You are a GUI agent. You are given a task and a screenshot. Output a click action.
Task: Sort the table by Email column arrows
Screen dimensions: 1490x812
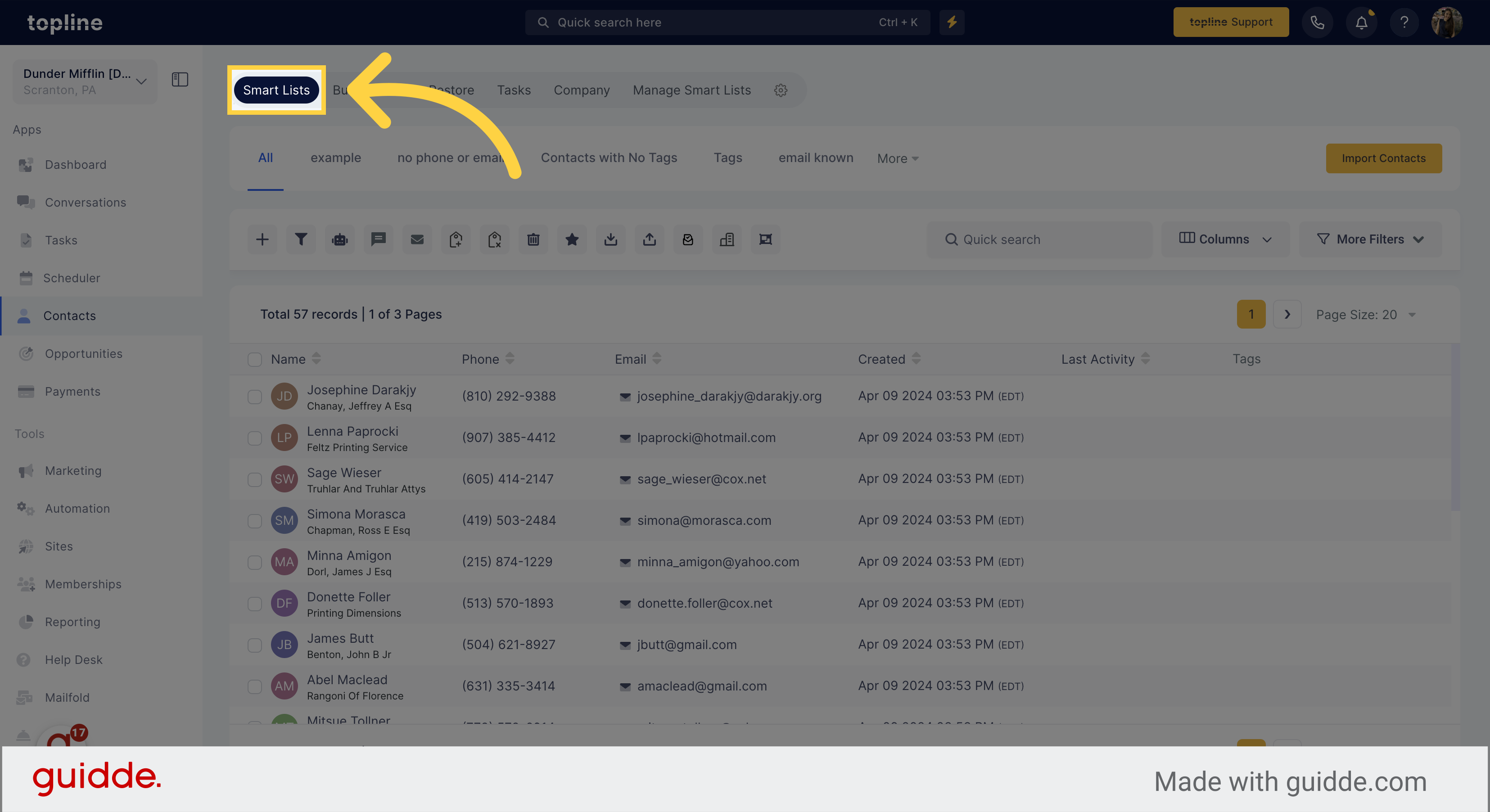click(656, 359)
